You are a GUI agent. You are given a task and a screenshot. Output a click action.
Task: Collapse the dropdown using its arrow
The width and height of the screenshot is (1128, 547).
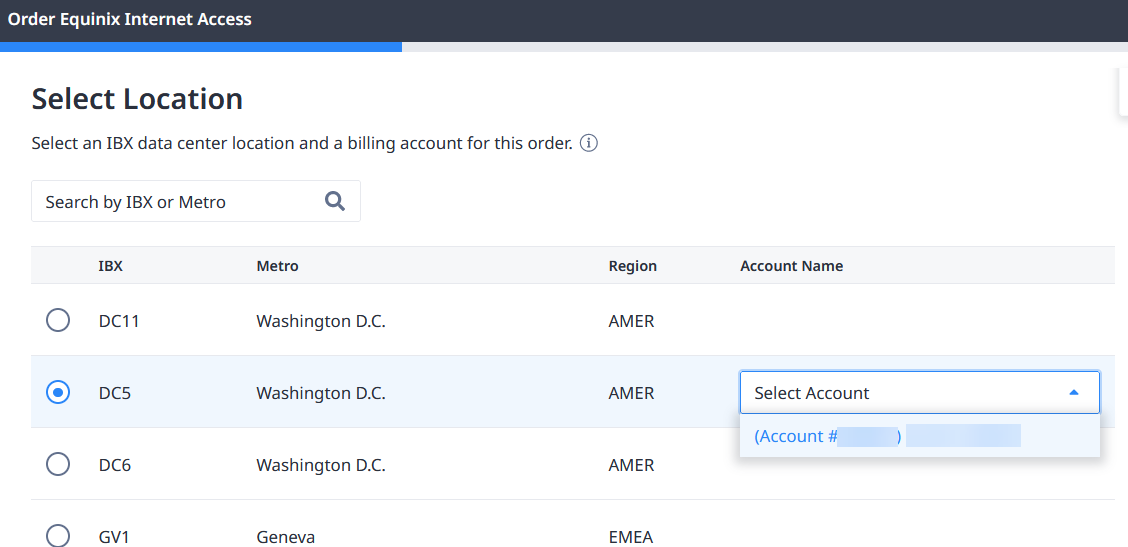[x=1073, y=392]
